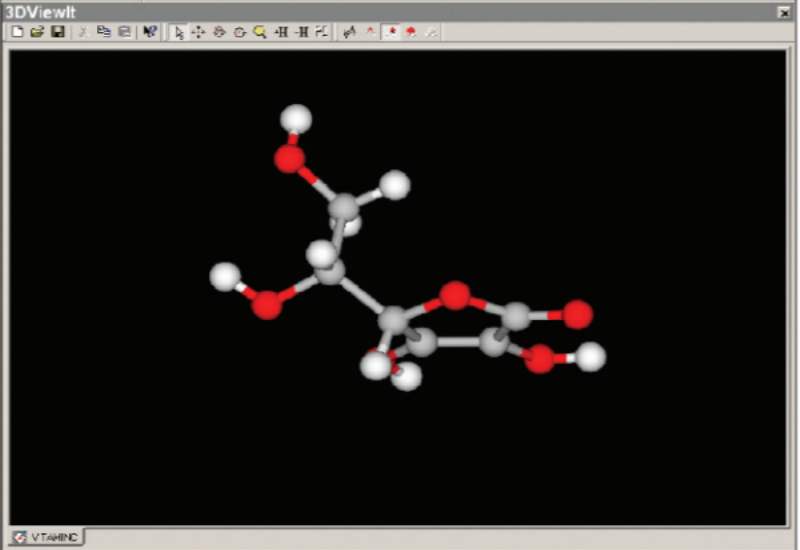The image size is (800, 550).
Task: Switch to the VTAMINC document tab
Action: [x=48, y=537]
